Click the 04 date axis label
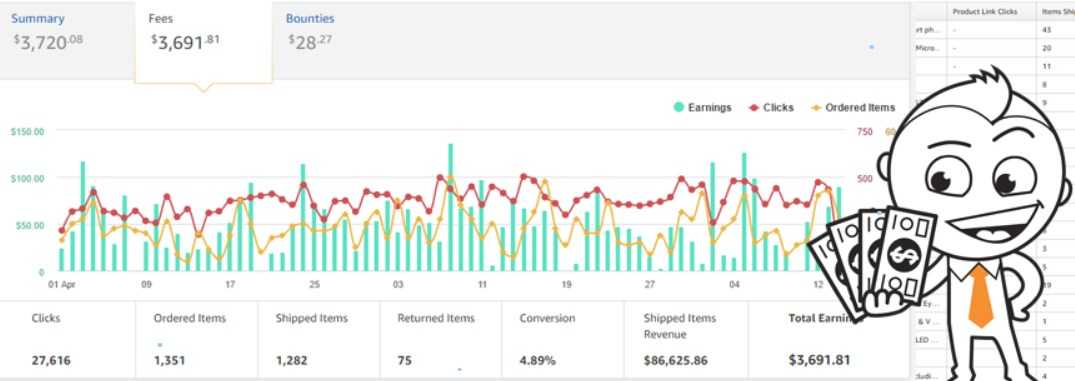1075x381 pixels. (x=735, y=284)
